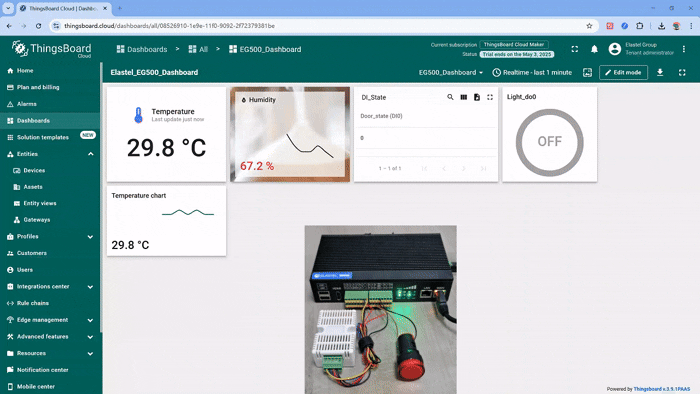Screen dimensions: 700x394
Task: Bookmark page with star icon
Action: click(x=589, y=26)
